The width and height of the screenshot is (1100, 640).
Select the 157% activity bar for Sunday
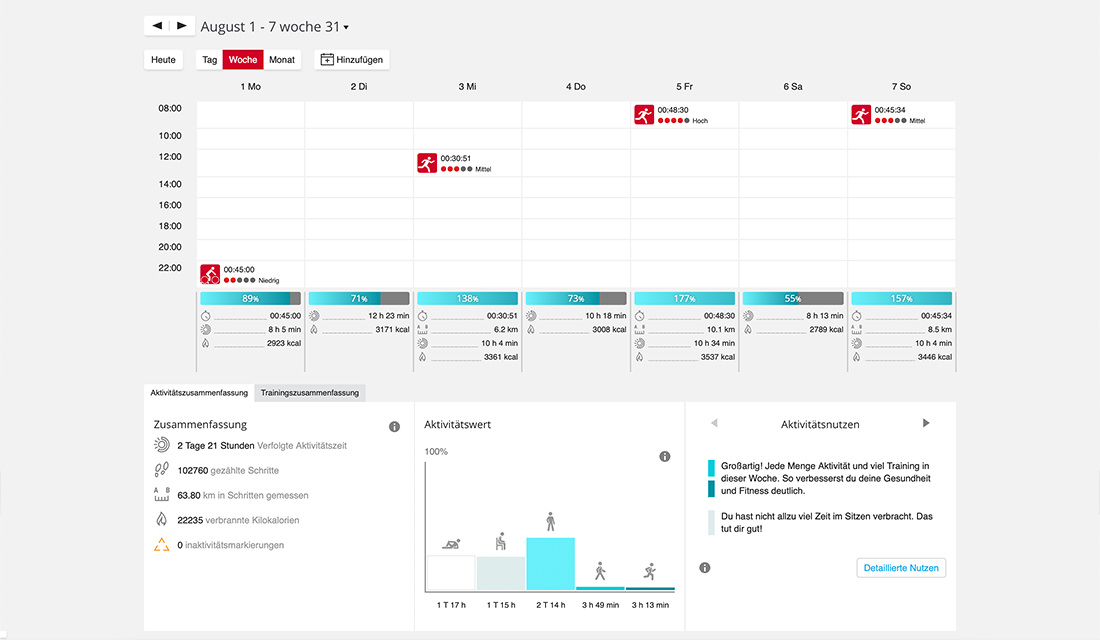[x=901, y=298]
